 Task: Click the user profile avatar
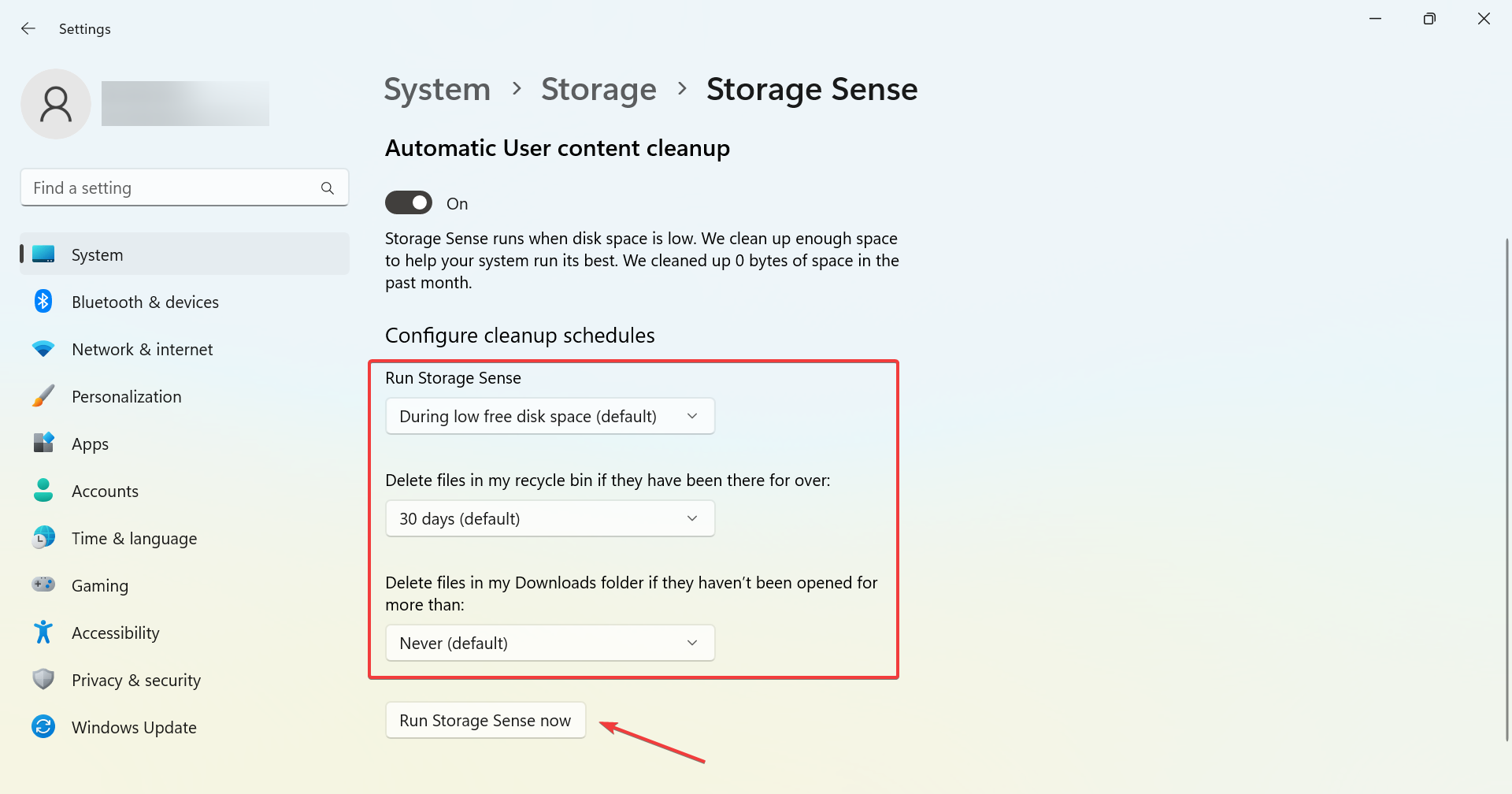click(x=56, y=104)
